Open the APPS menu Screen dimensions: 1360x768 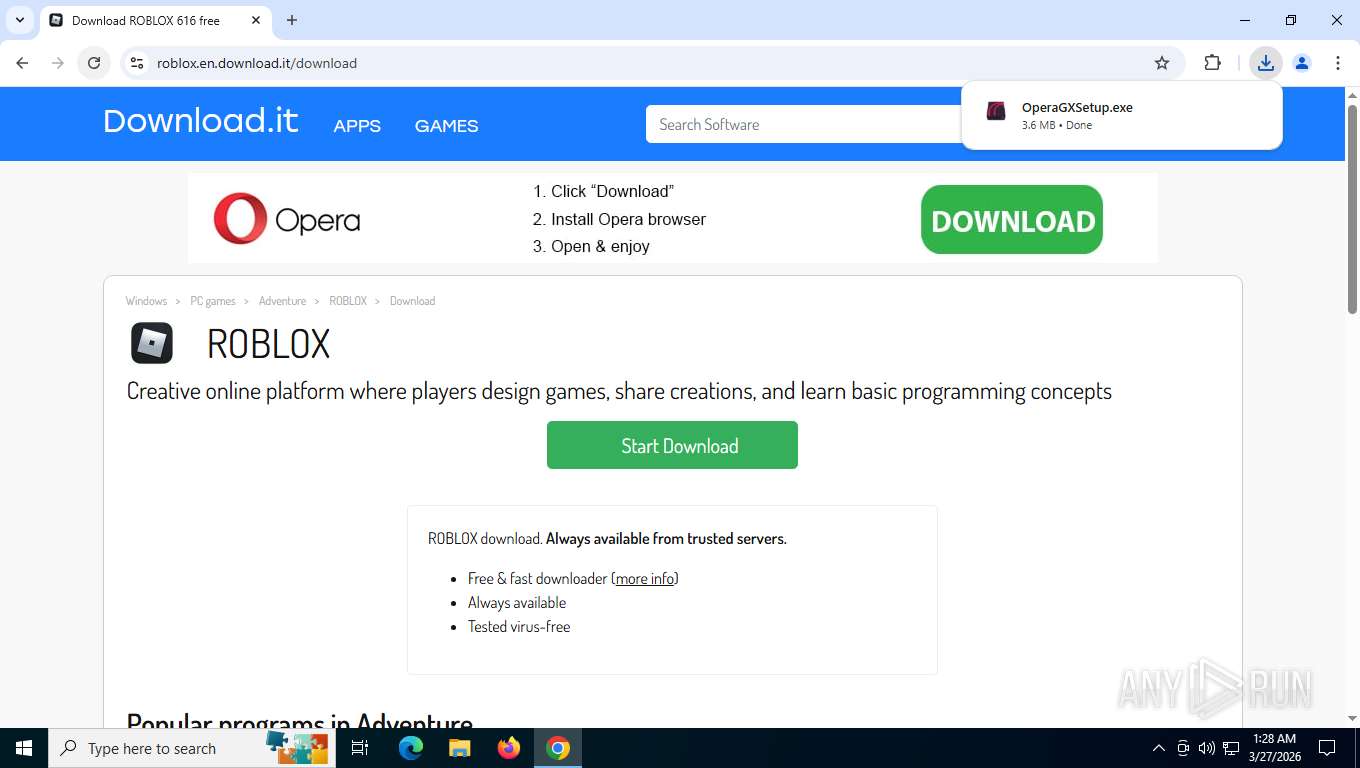pyautogui.click(x=357, y=126)
